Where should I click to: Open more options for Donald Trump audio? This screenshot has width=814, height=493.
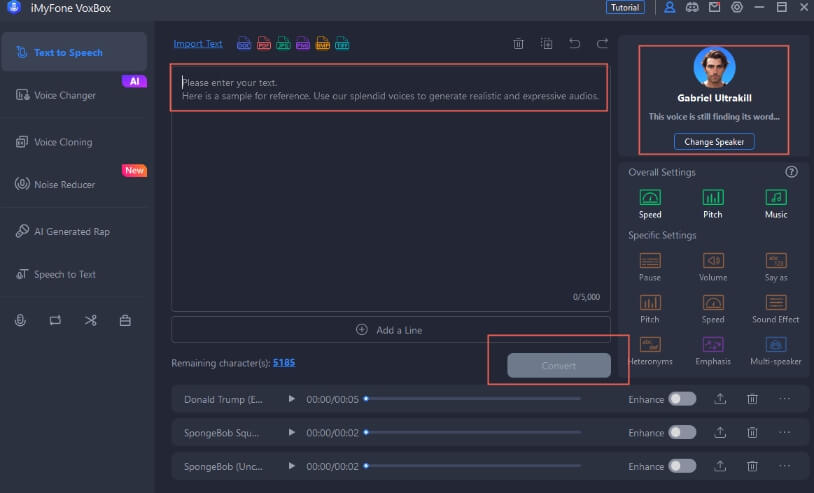(784, 399)
